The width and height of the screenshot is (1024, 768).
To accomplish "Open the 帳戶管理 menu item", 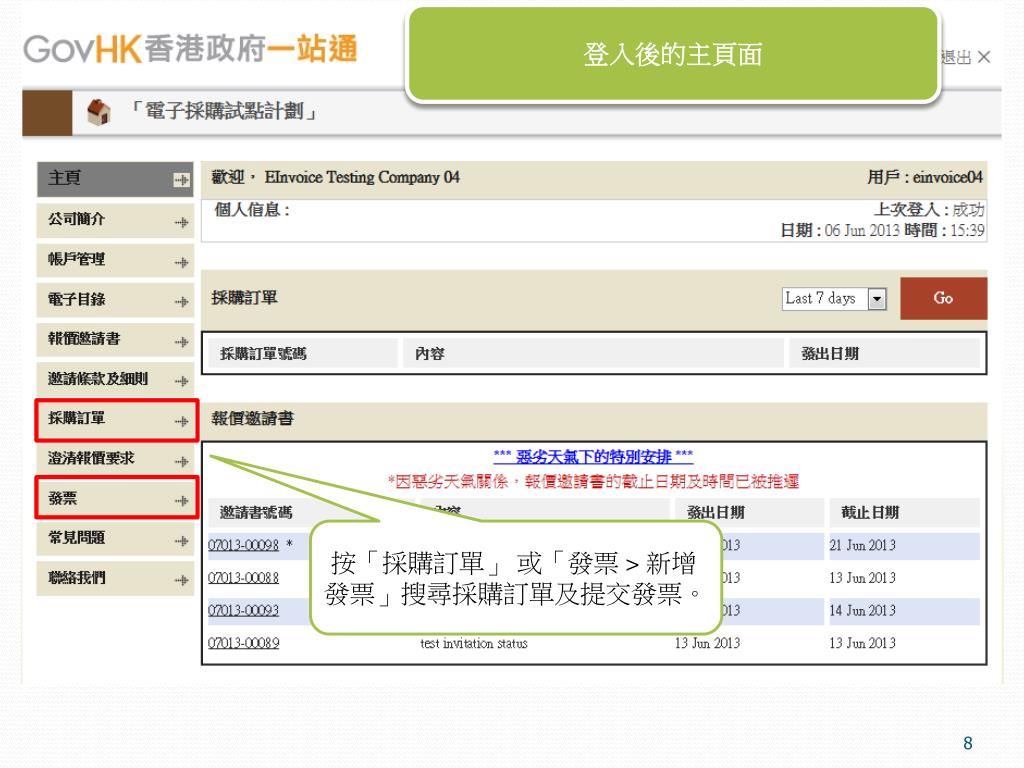I will (x=115, y=261).
